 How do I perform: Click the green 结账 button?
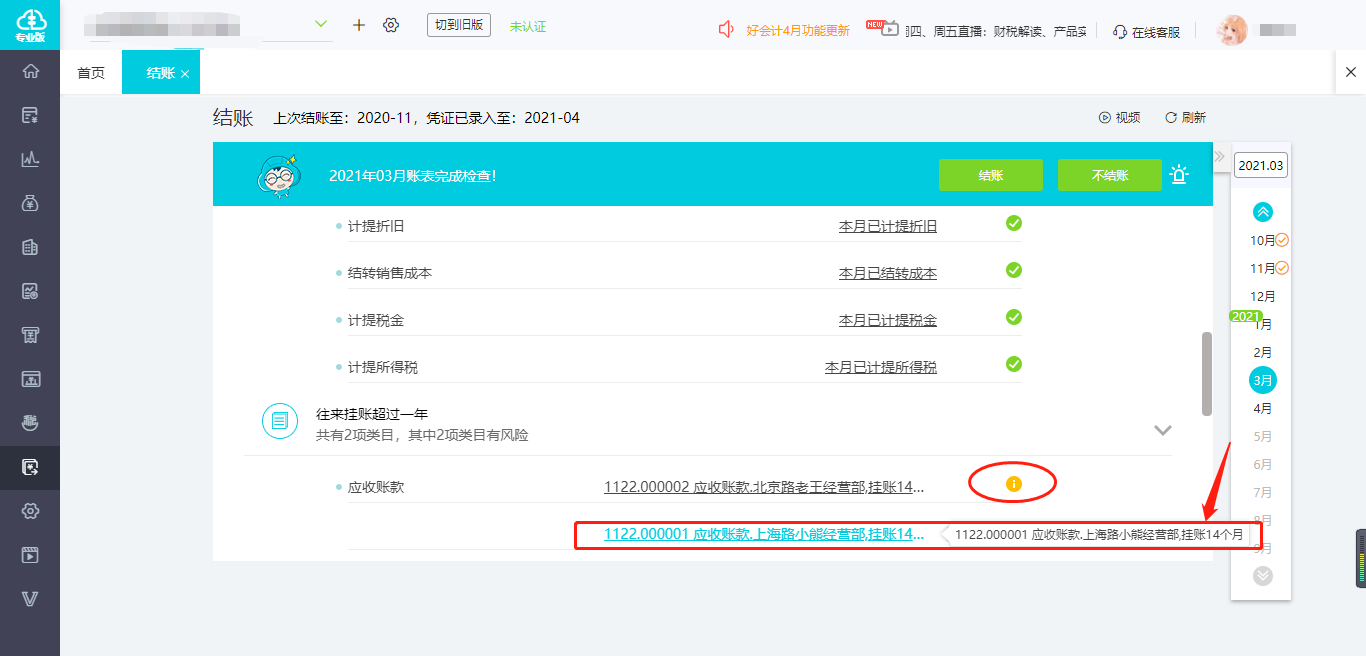990,175
